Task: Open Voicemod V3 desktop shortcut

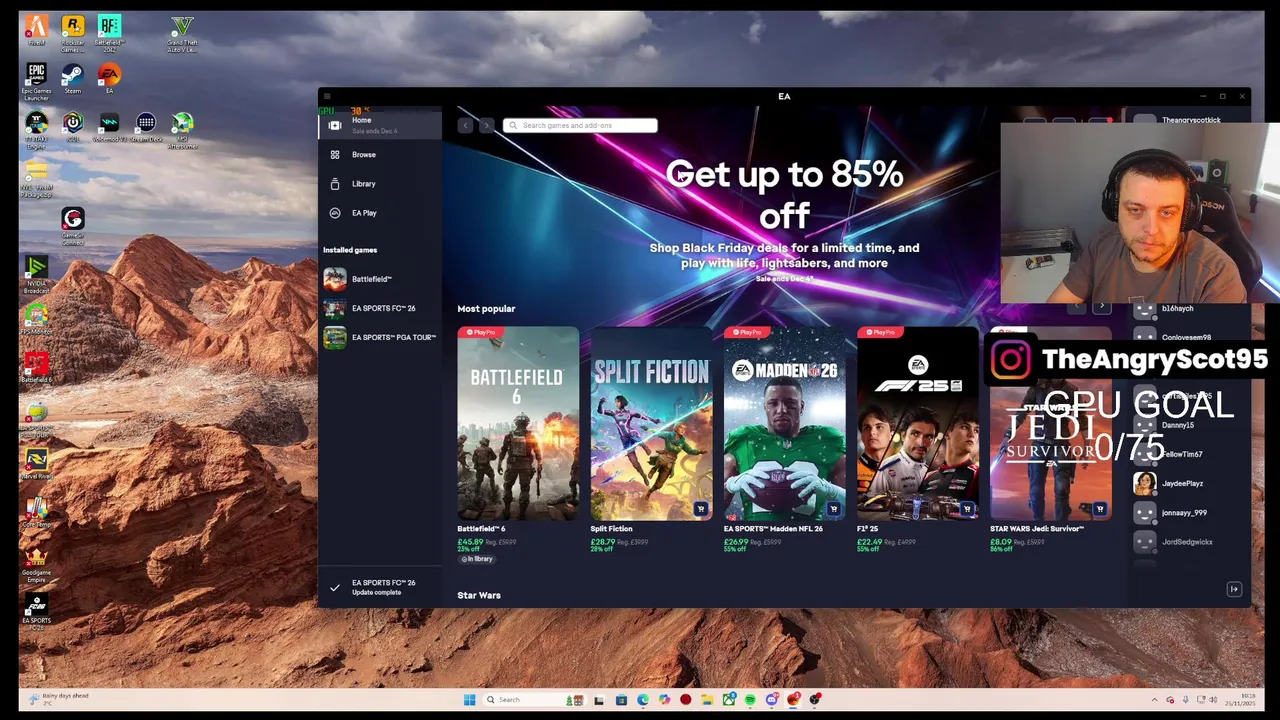Action: tap(109, 127)
